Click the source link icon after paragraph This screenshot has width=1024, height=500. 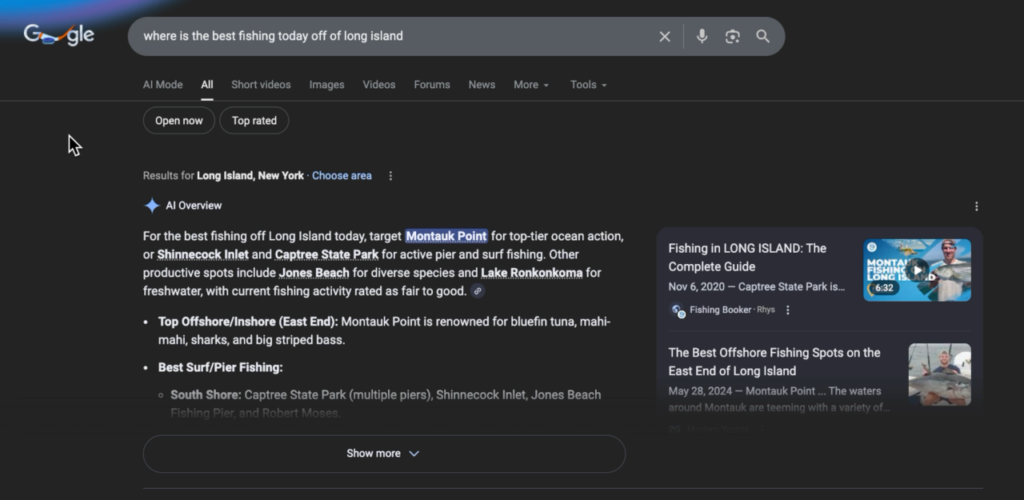pyautogui.click(x=478, y=291)
